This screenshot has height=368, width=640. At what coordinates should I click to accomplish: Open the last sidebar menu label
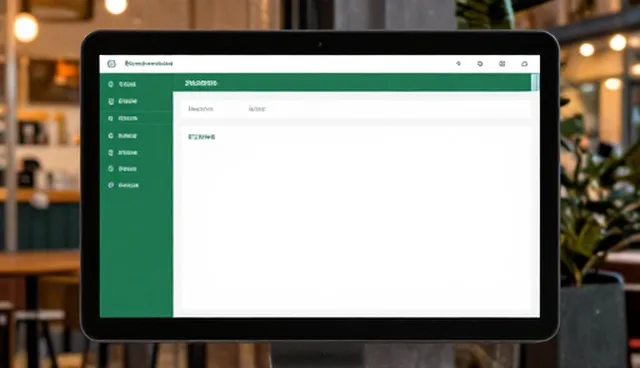(x=129, y=185)
